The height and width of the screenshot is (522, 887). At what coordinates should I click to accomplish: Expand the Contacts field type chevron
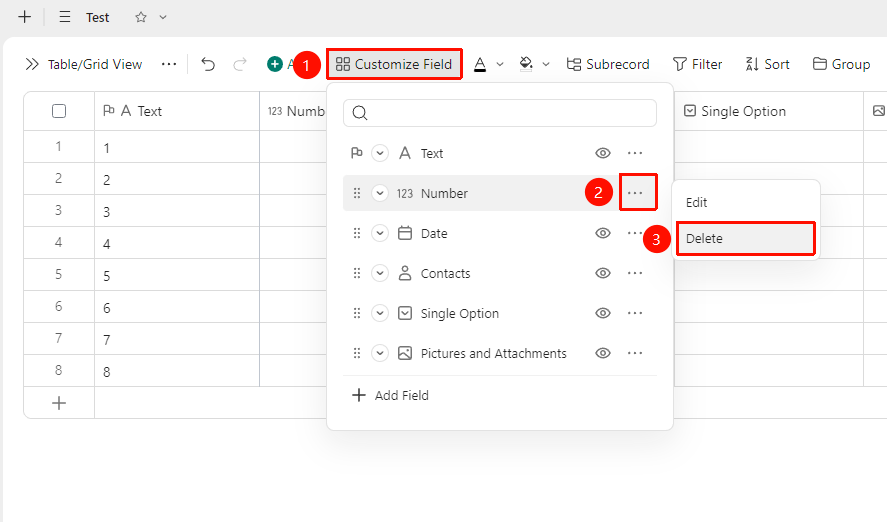[x=380, y=274]
